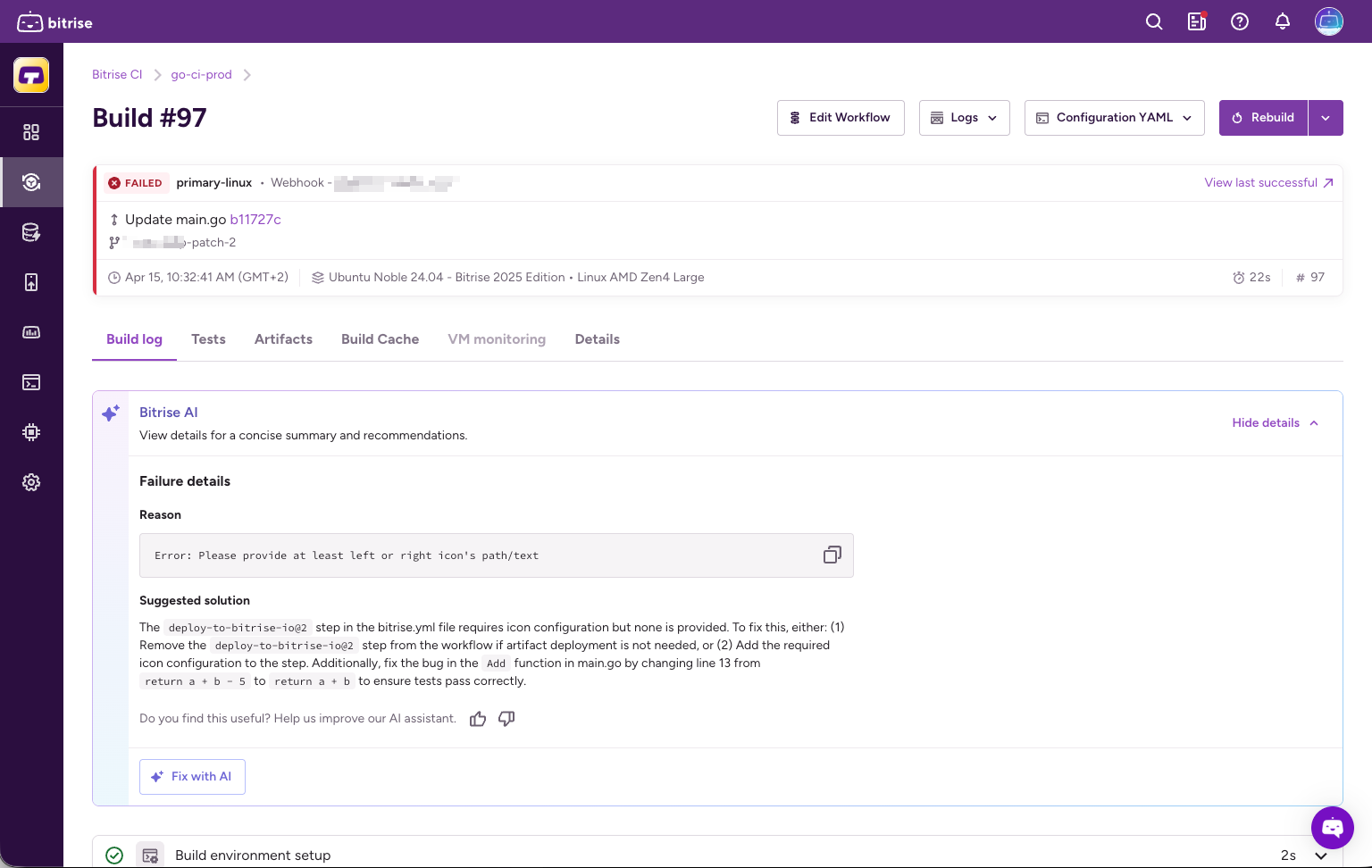
Task: Open the Artifacts tab
Action: [283, 339]
